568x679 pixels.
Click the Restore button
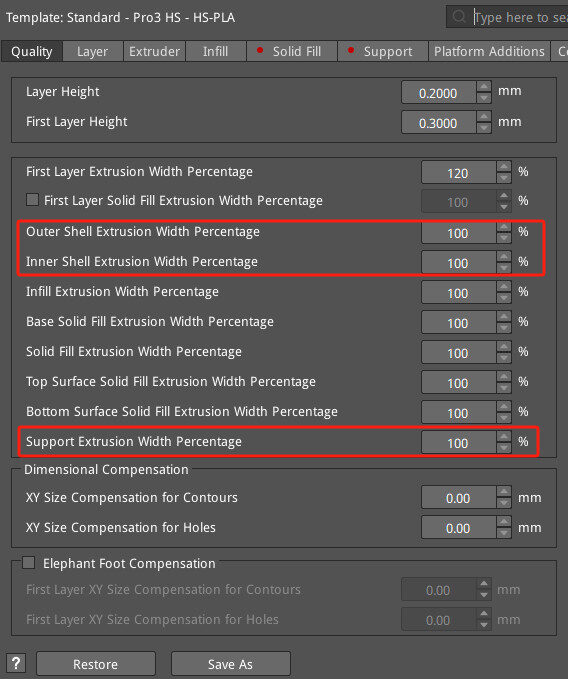[96, 664]
